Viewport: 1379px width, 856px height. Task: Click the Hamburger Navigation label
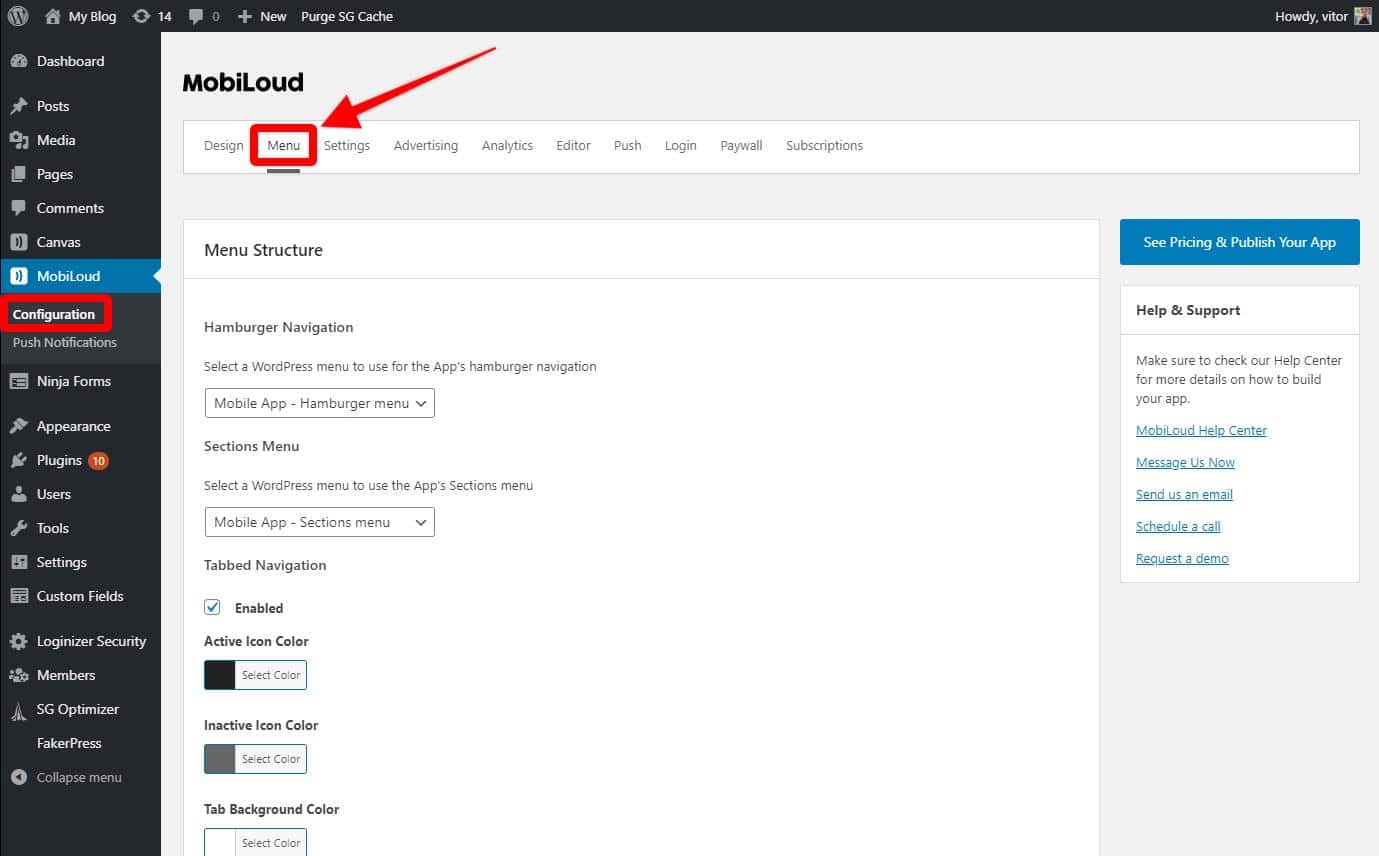click(x=279, y=327)
